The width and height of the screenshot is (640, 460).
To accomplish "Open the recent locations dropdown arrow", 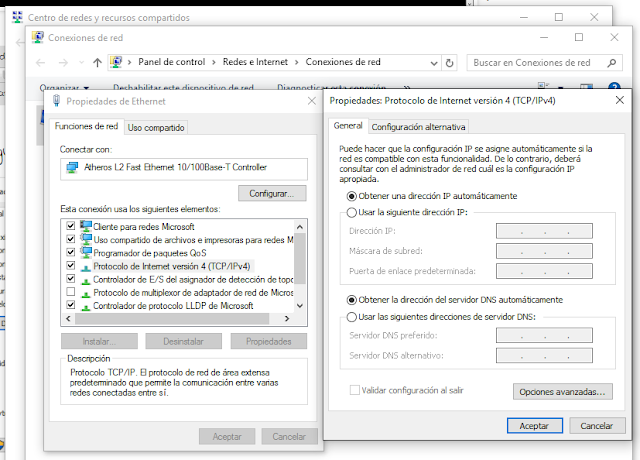I will pos(82,62).
